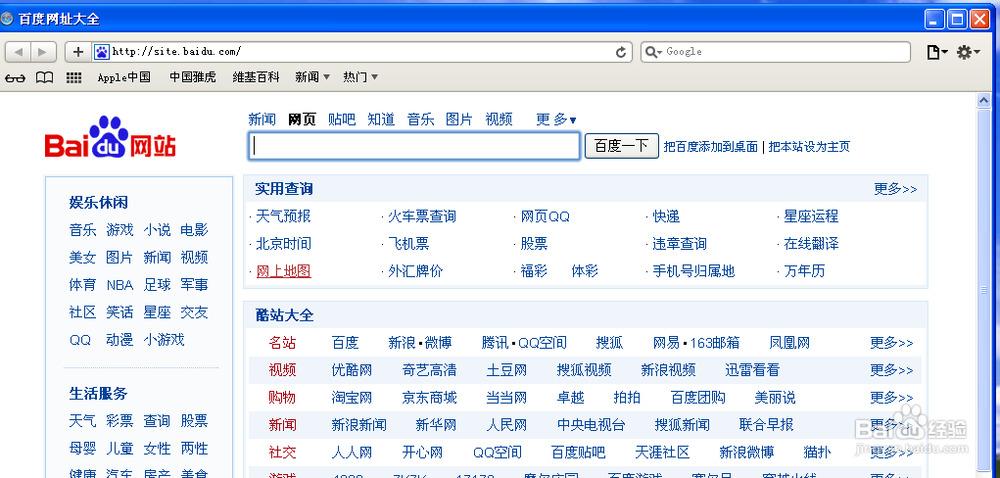Screen dimensions: 1000x478
Task: Open 淘宝网 link
Action: click(351, 398)
